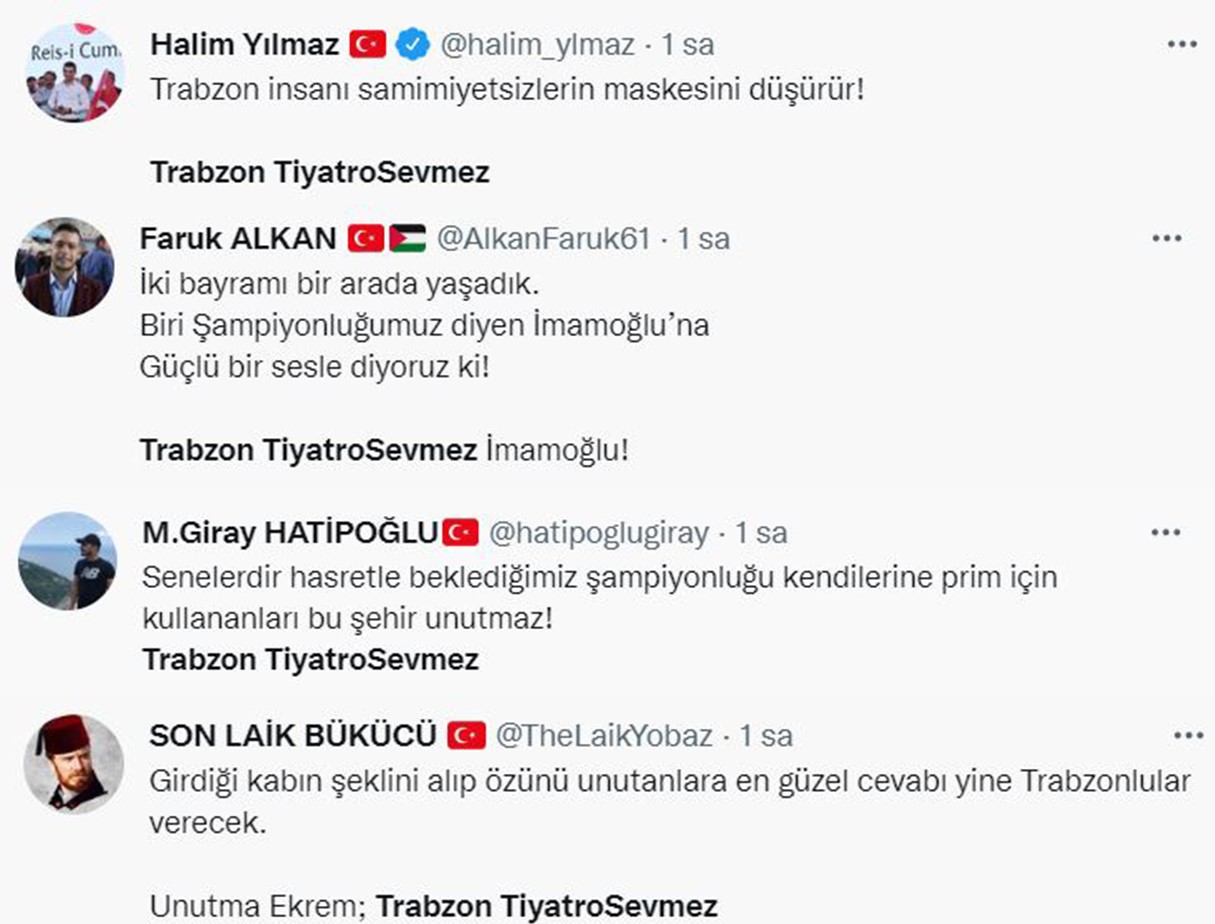Open Halim Yılmaz's profile picture
1215x924 pixels.
point(73,72)
